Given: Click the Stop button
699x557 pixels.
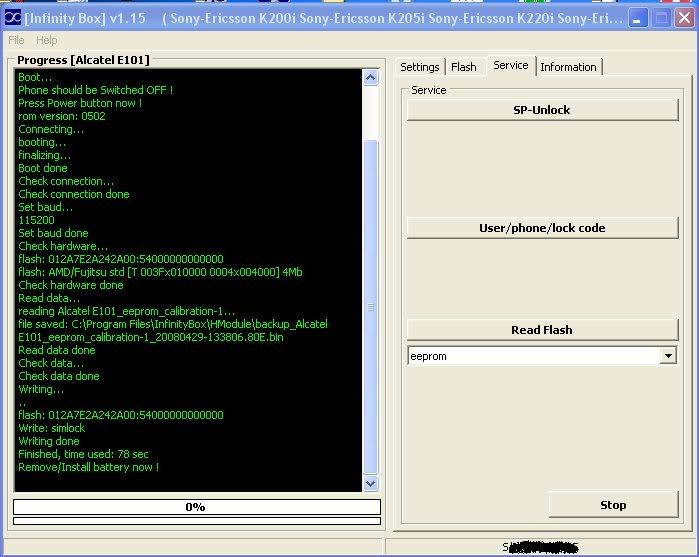Looking at the screenshot, I should point(613,505).
